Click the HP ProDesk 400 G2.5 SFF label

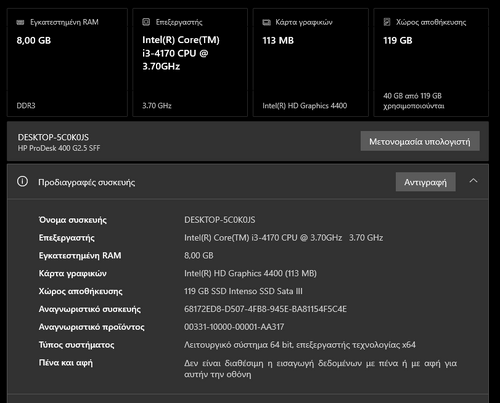tap(59, 148)
